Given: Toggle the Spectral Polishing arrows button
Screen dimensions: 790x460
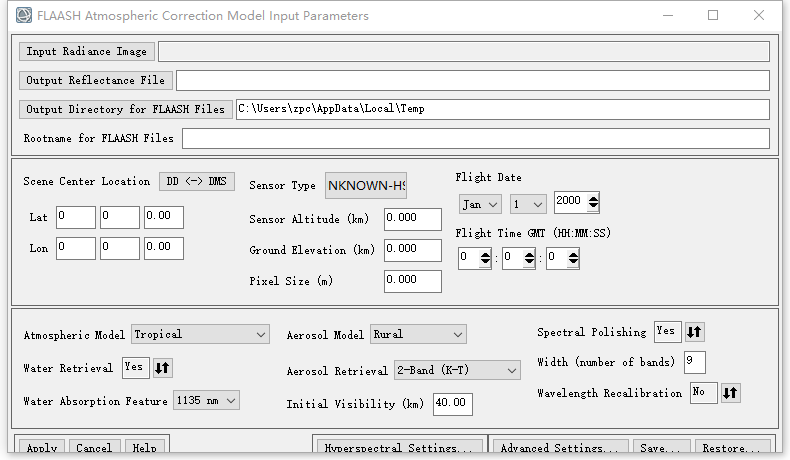Looking at the screenshot, I should point(694,332).
